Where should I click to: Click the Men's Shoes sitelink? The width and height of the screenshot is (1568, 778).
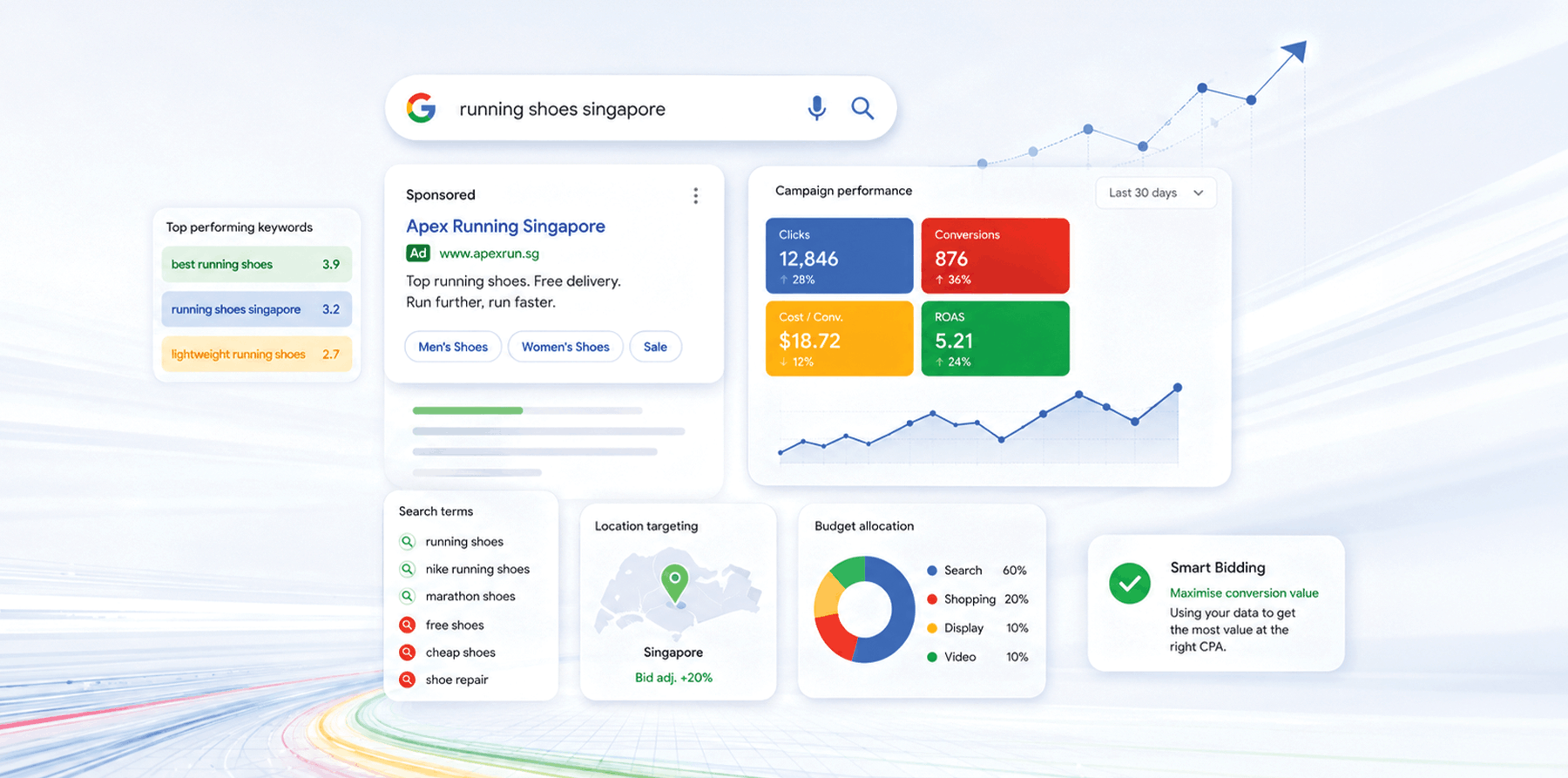click(x=453, y=347)
